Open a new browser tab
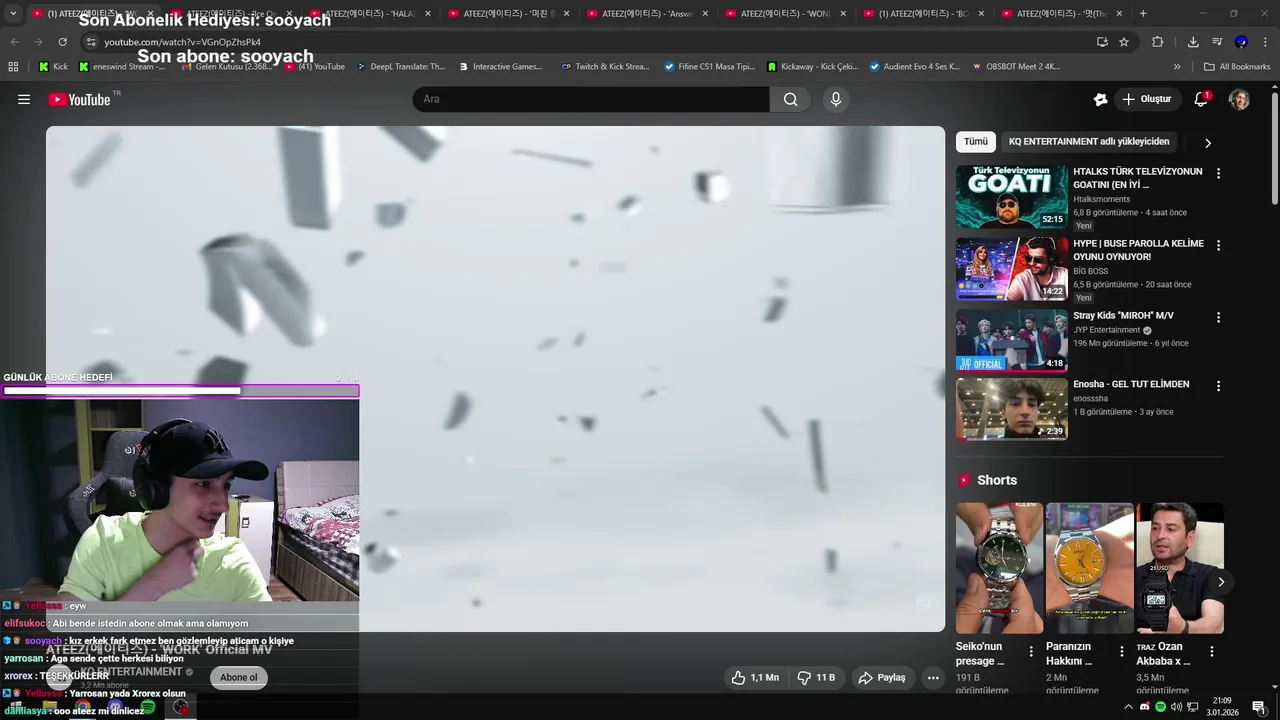This screenshot has height=720, width=1280. (1143, 13)
